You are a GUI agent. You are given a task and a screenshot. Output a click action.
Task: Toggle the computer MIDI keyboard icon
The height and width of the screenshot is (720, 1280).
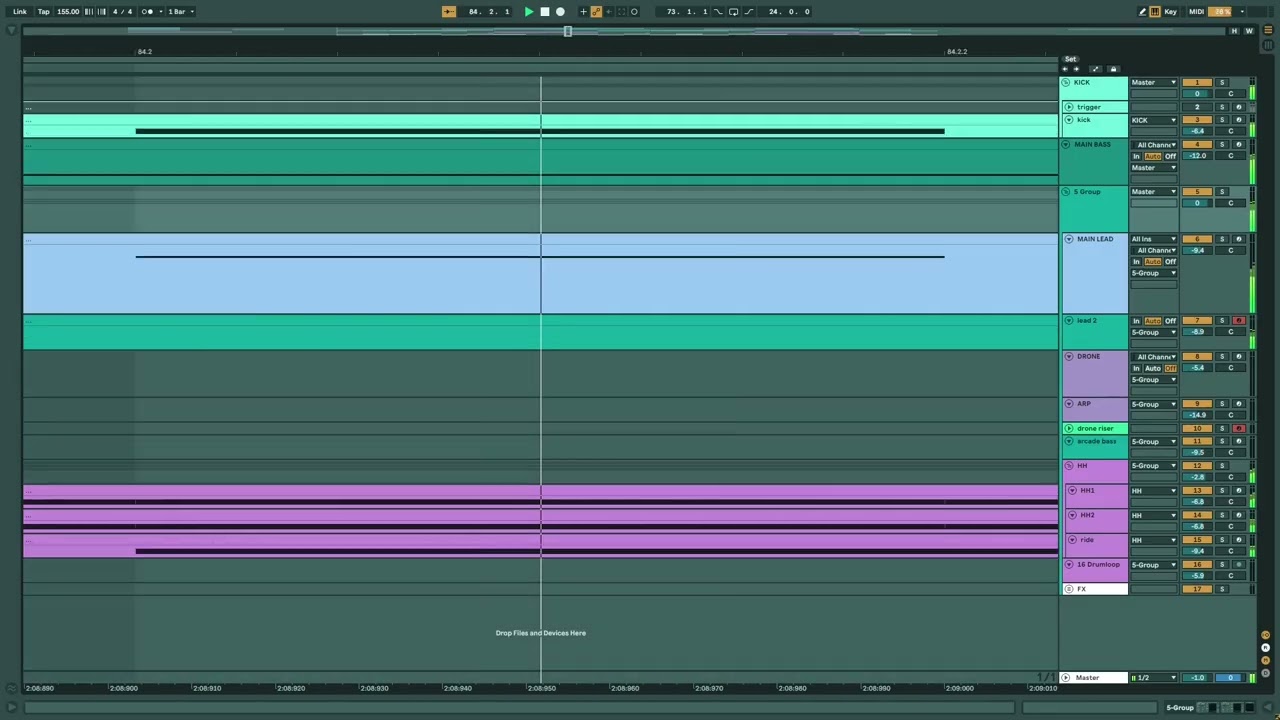pyautogui.click(x=1155, y=12)
